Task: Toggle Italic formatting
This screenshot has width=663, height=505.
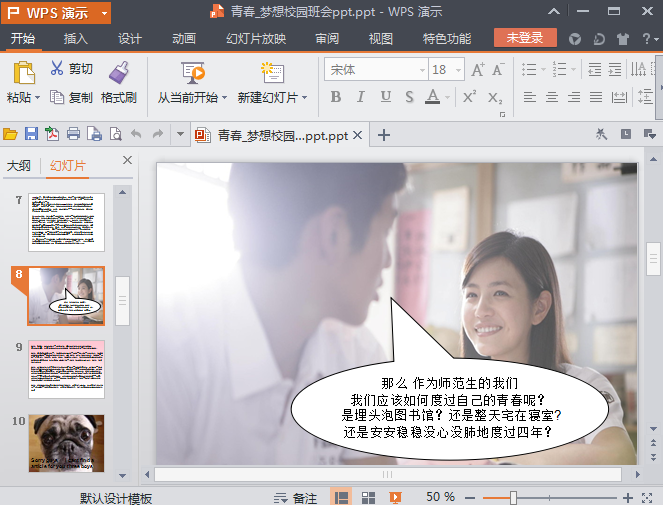Action: [x=360, y=97]
